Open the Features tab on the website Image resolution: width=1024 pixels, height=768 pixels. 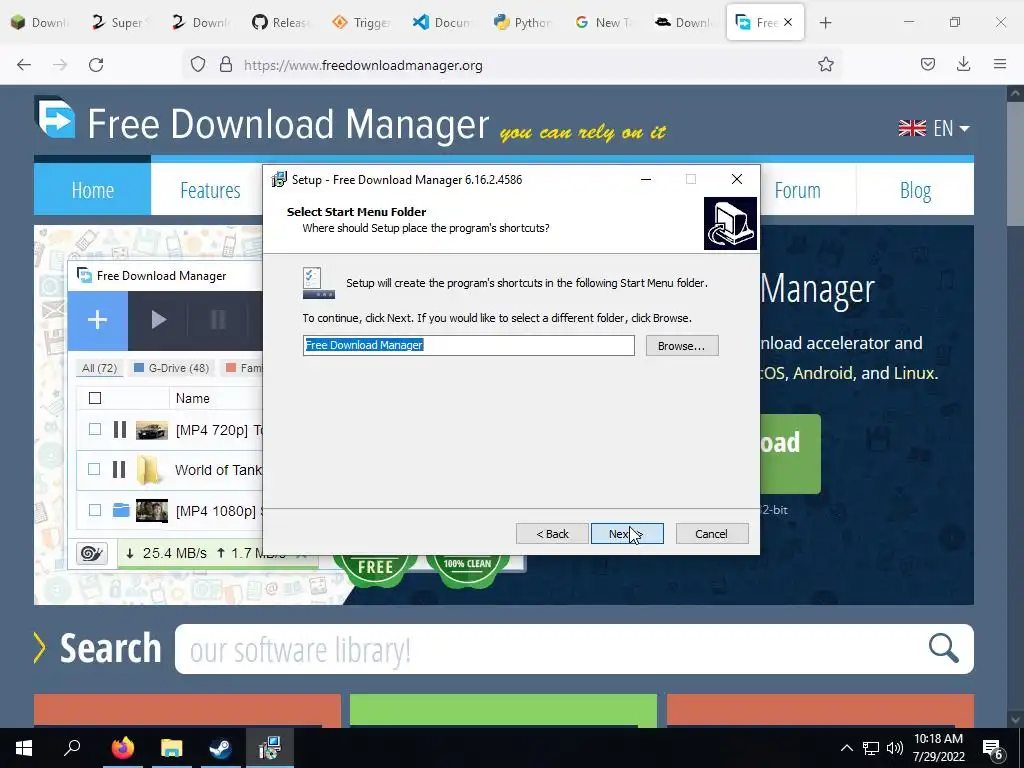point(210,189)
